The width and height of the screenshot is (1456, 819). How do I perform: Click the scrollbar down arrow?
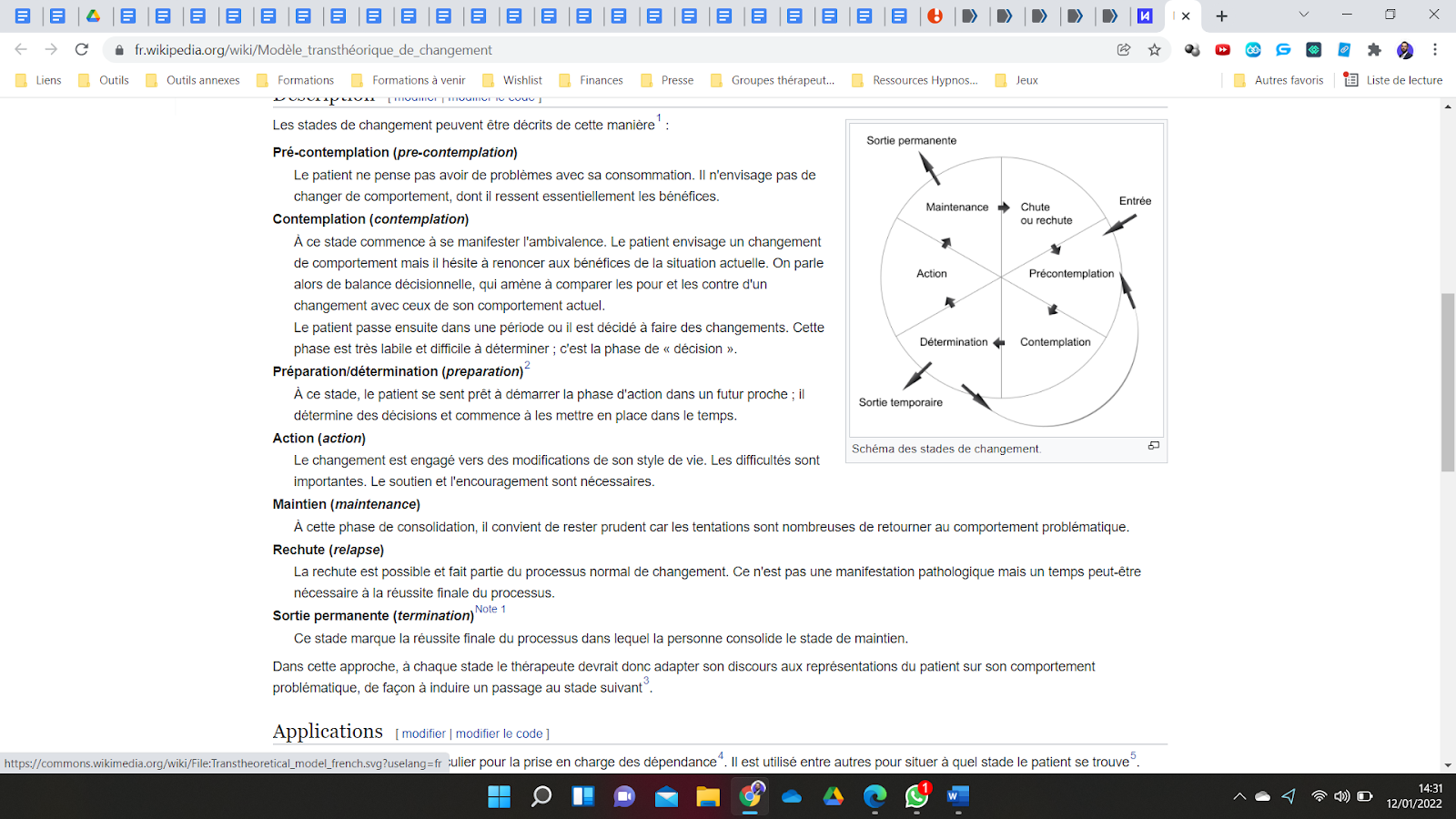coord(1448,765)
